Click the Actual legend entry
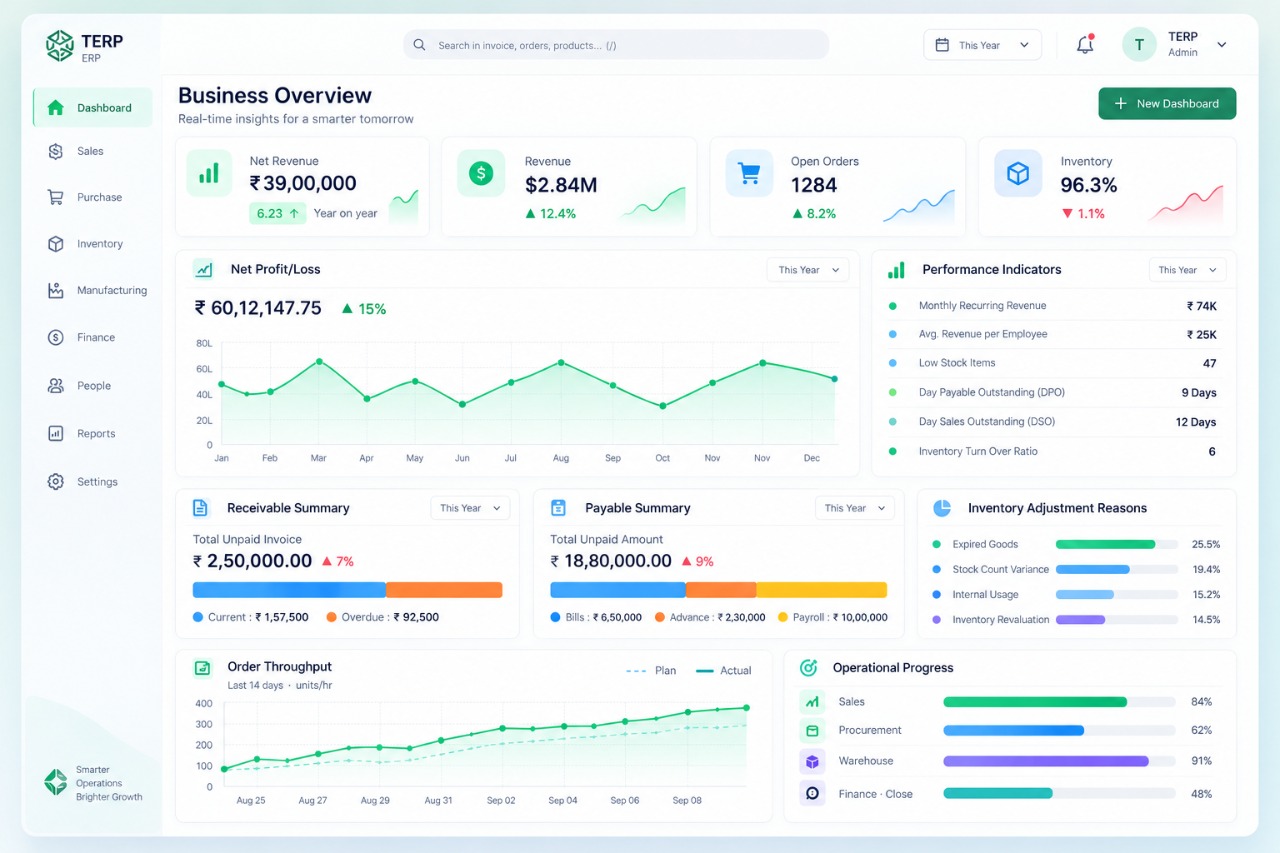 tap(724, 671)
